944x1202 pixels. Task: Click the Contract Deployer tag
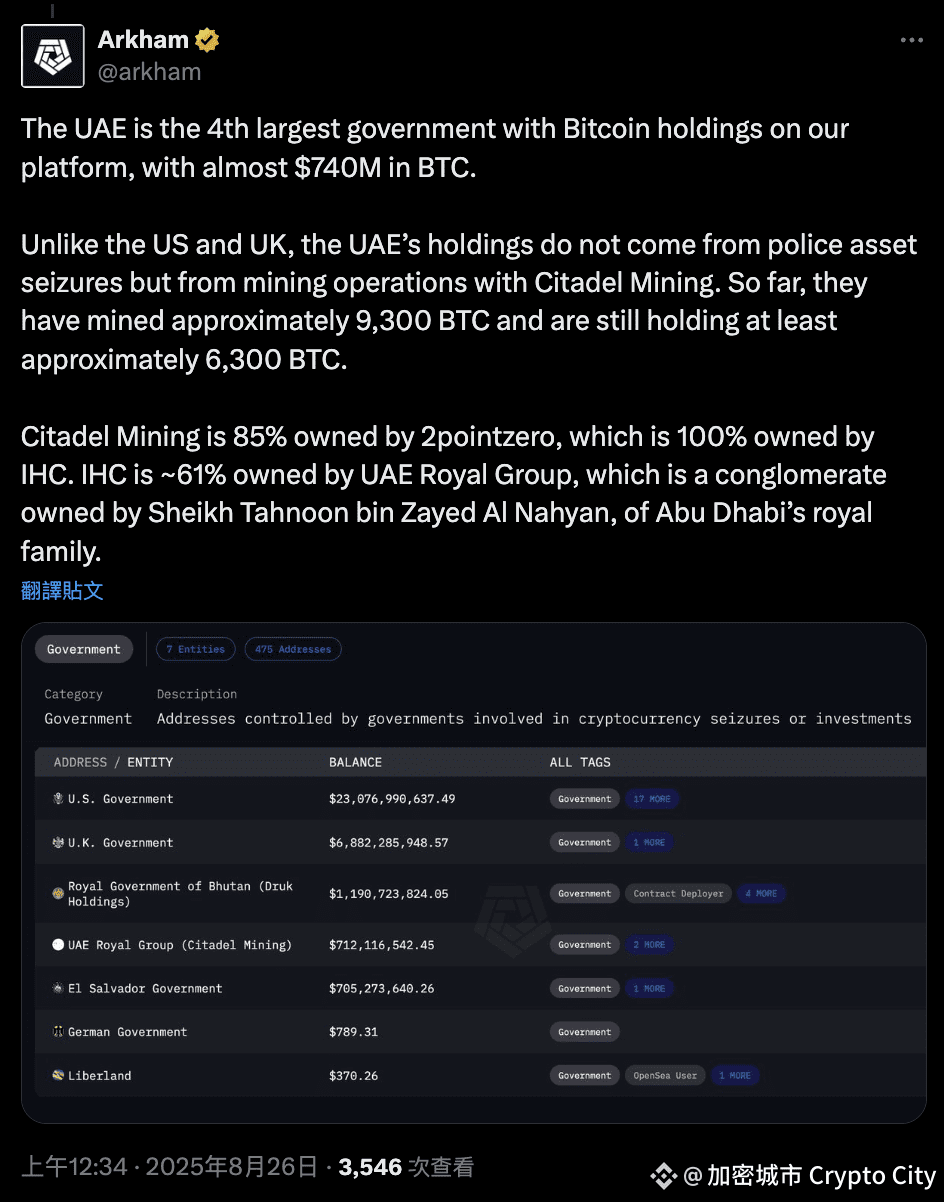(678, 894)
